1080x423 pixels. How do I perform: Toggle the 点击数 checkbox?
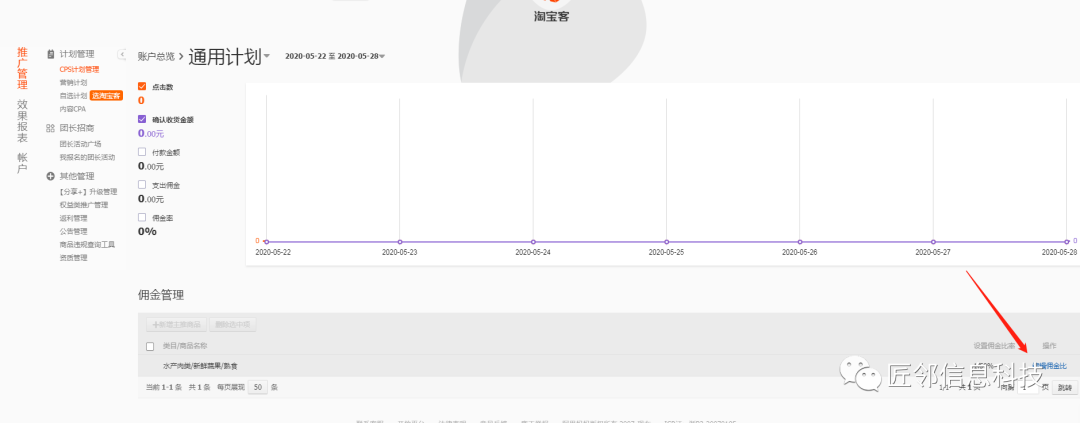coord(142,87)
